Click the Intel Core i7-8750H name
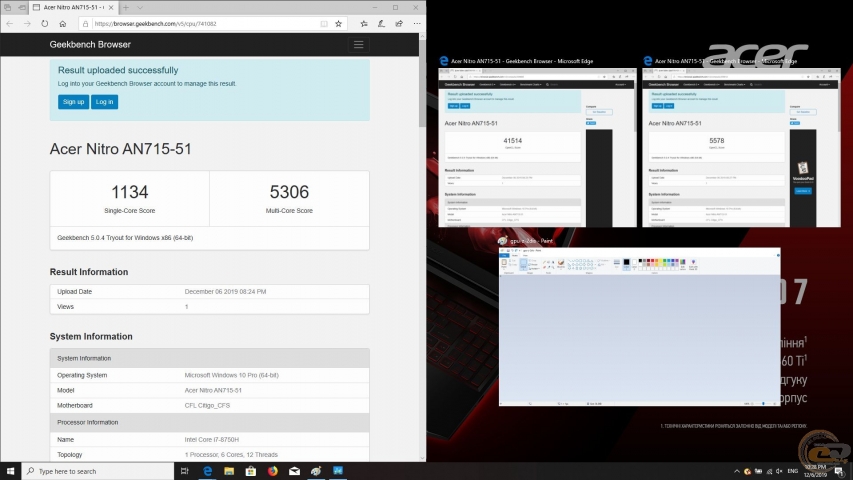Viewport: 853px width, 480px height. pos(212,440)
